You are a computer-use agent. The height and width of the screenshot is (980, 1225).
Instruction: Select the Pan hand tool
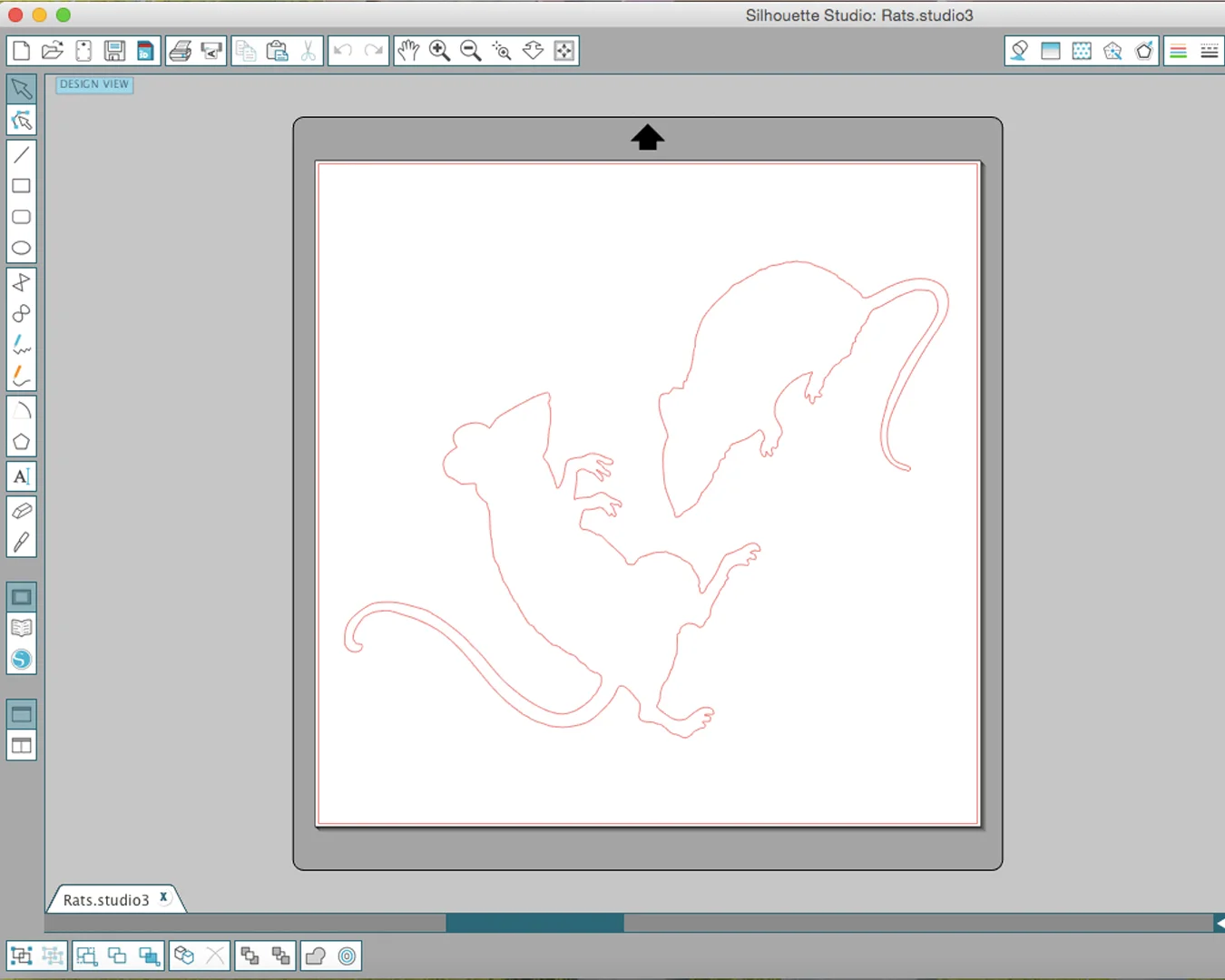pyautogui.click(x=408, y=51)
